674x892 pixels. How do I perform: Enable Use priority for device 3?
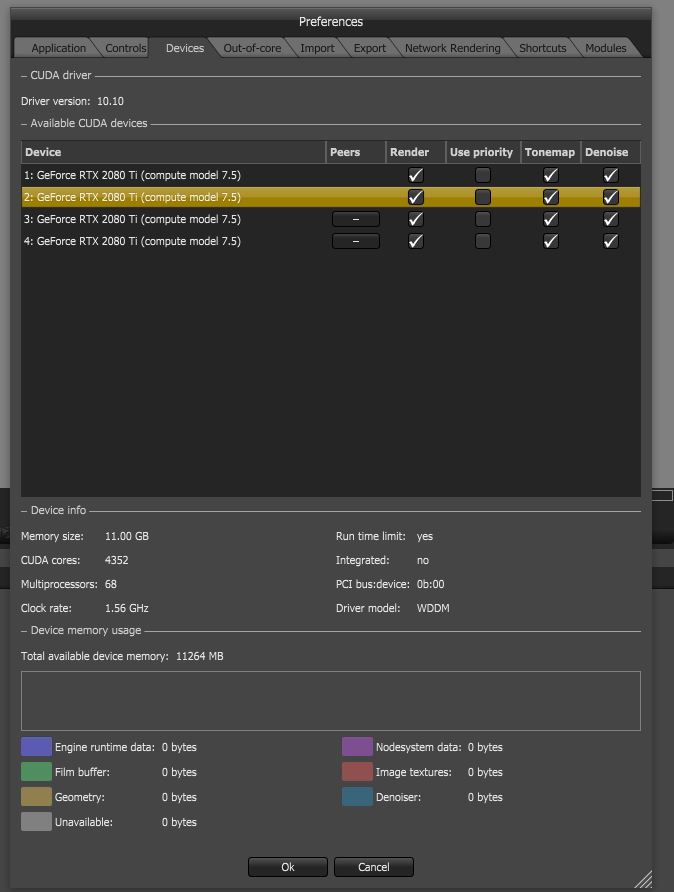tap(482, 219)
